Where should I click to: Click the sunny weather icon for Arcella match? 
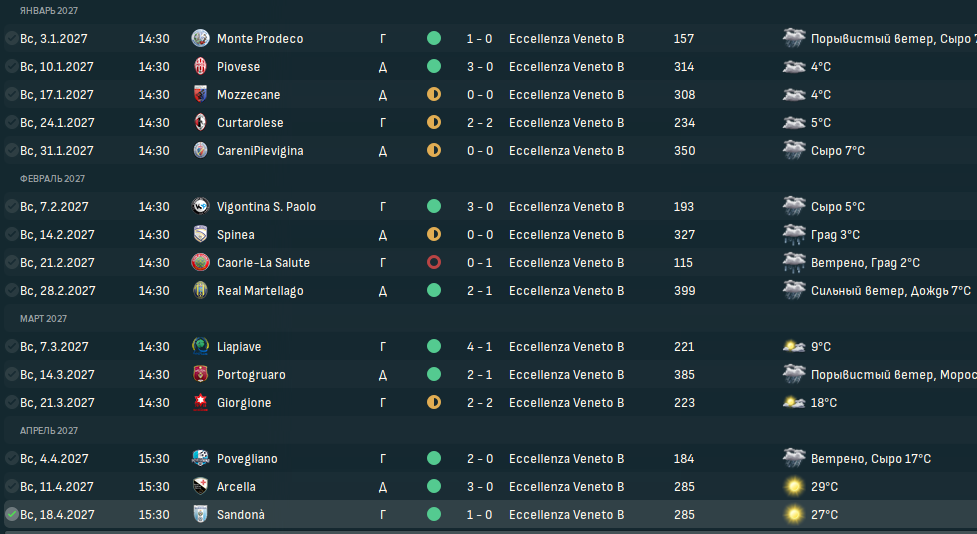coord(794,486)
